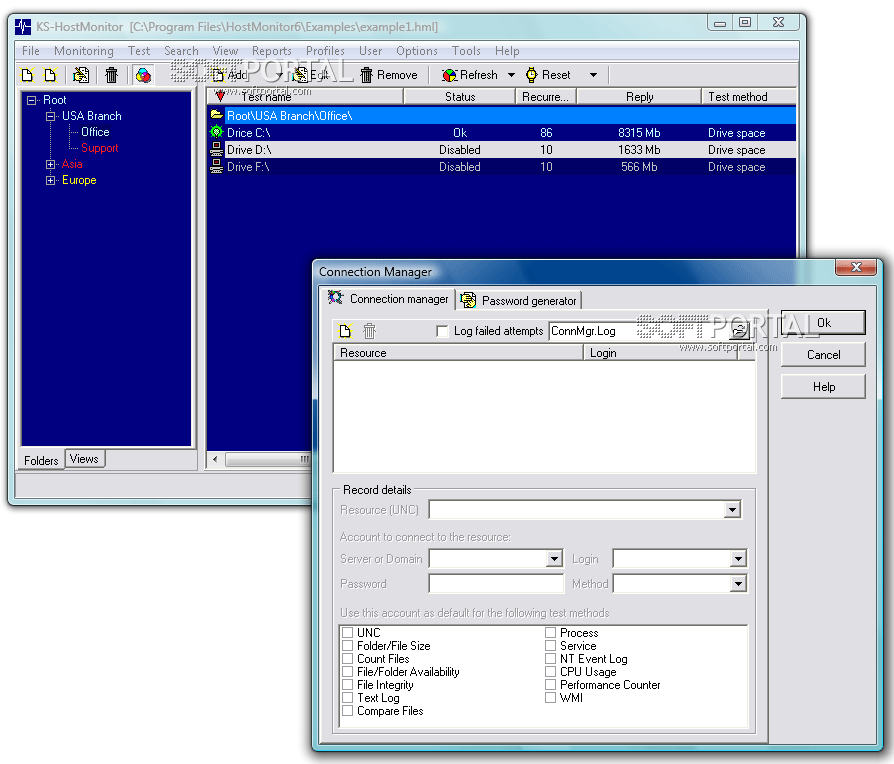Click the properties sheet icon in main toolbar
The image size is (894, 764).
coord(81,75)
